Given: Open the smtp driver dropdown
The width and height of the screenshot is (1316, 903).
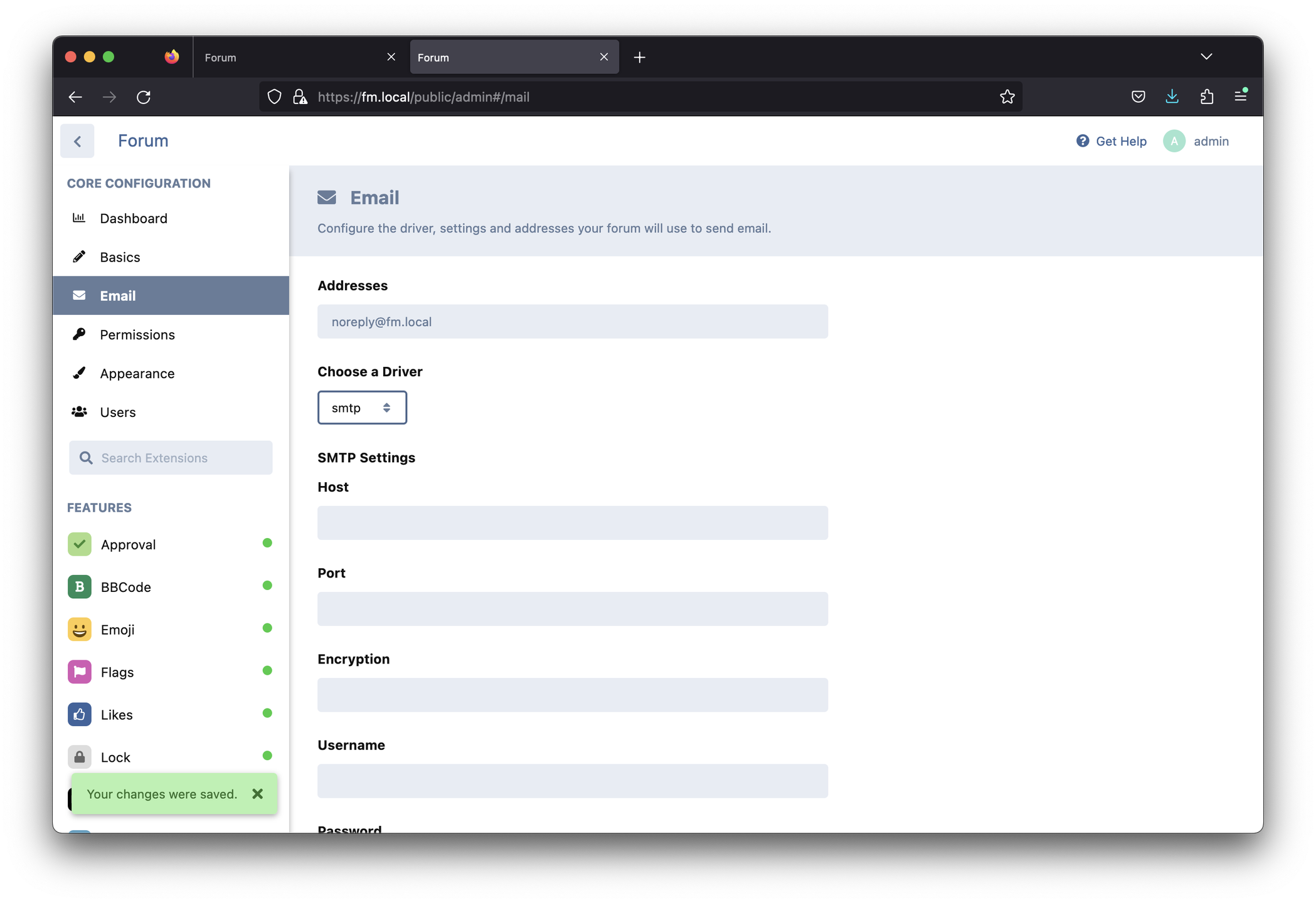Looking at the screenshot, I should 362,408.
